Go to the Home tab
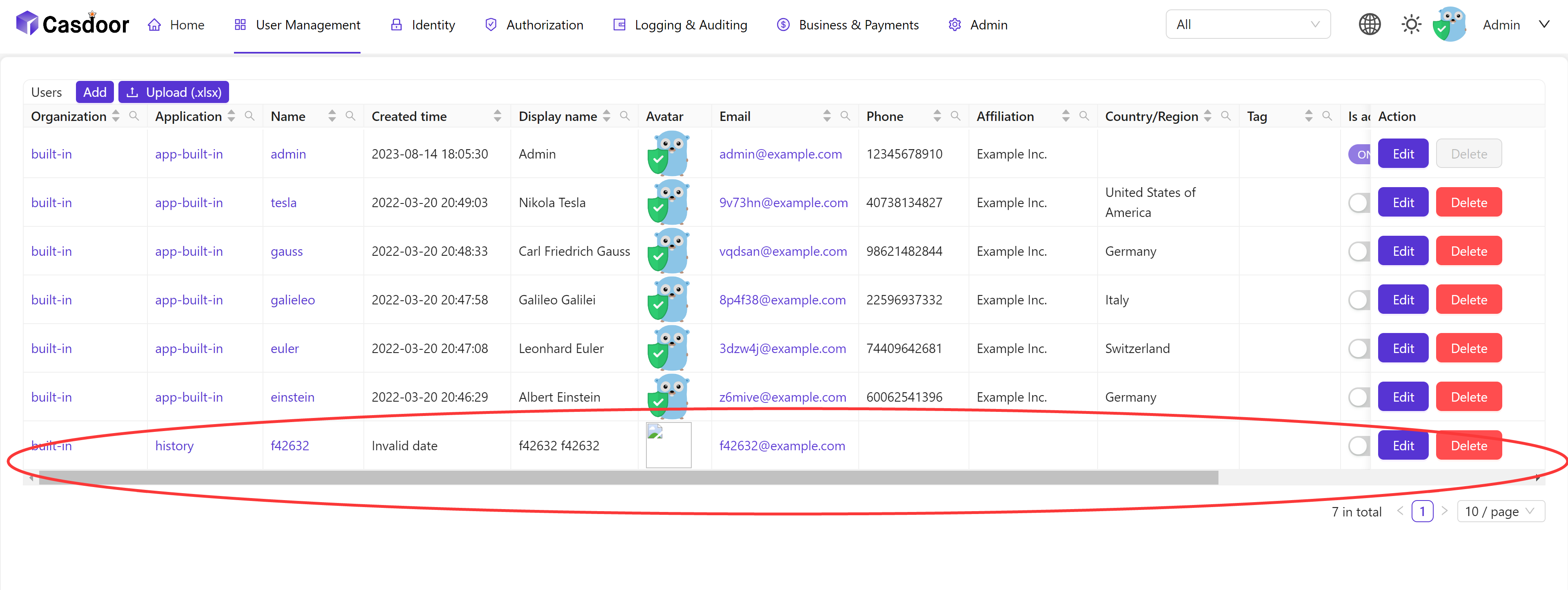The height and width of the screenshot is (590, 1568). click(176, 25)
